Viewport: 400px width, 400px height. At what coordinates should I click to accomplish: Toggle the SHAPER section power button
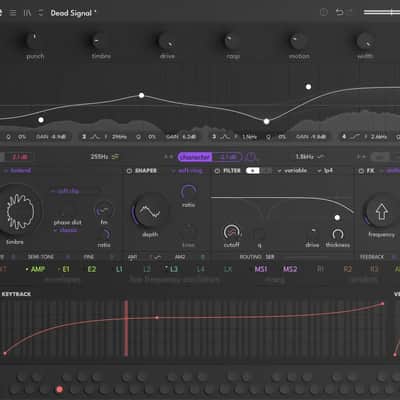tap(129, 171)
